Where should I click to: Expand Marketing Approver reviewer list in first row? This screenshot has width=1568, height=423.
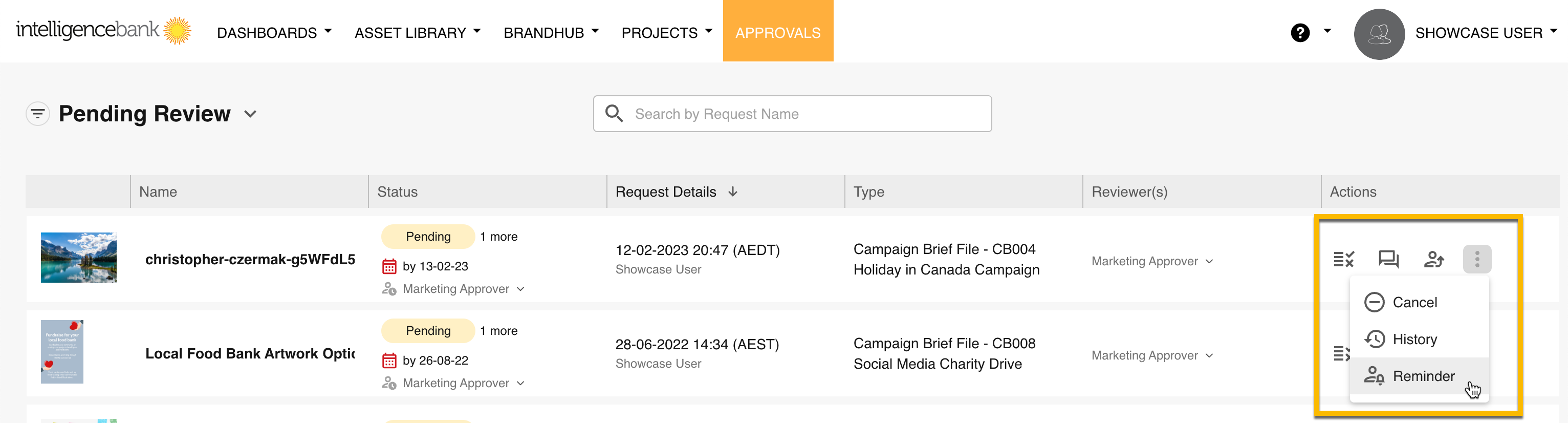click(x=1151, y=262)
